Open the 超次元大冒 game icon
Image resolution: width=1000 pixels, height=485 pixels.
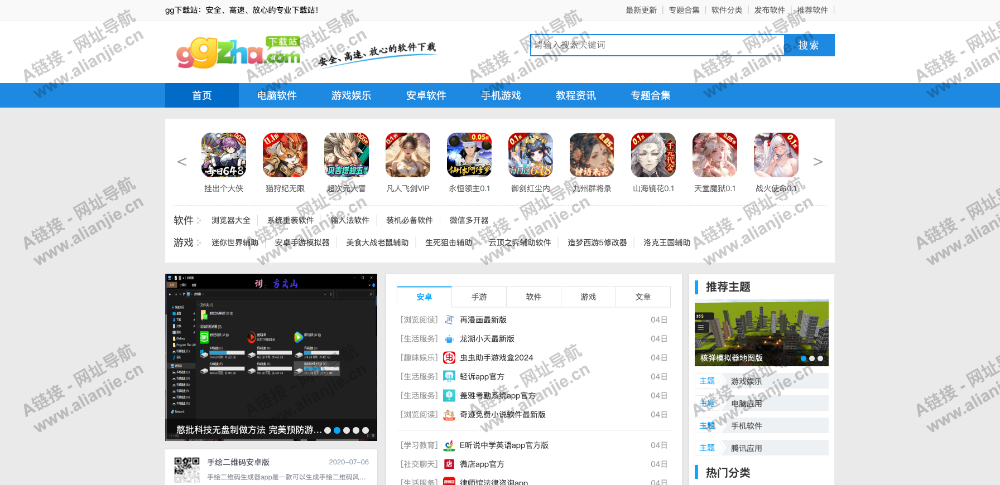point(346,154)
